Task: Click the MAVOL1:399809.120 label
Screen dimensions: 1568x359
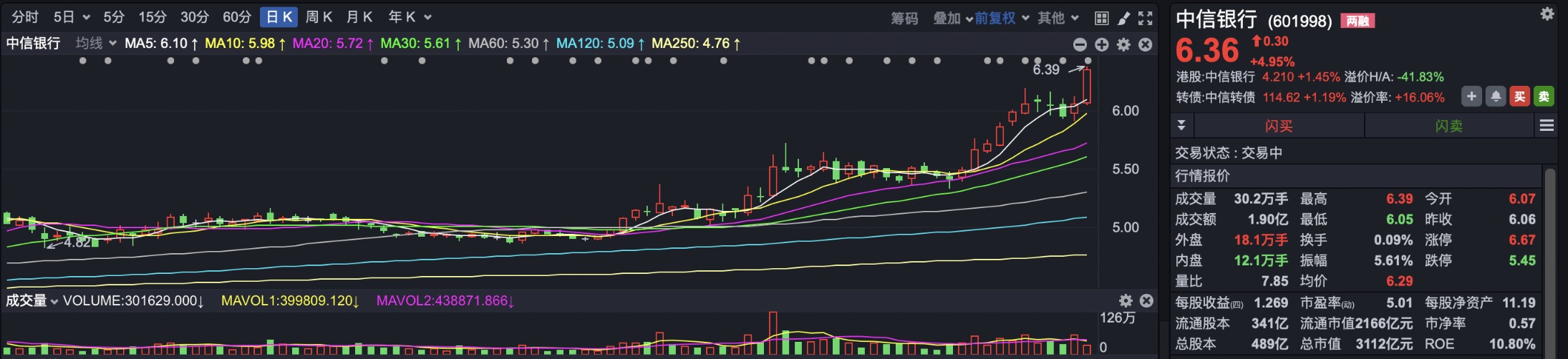Action: coord(290,301)
